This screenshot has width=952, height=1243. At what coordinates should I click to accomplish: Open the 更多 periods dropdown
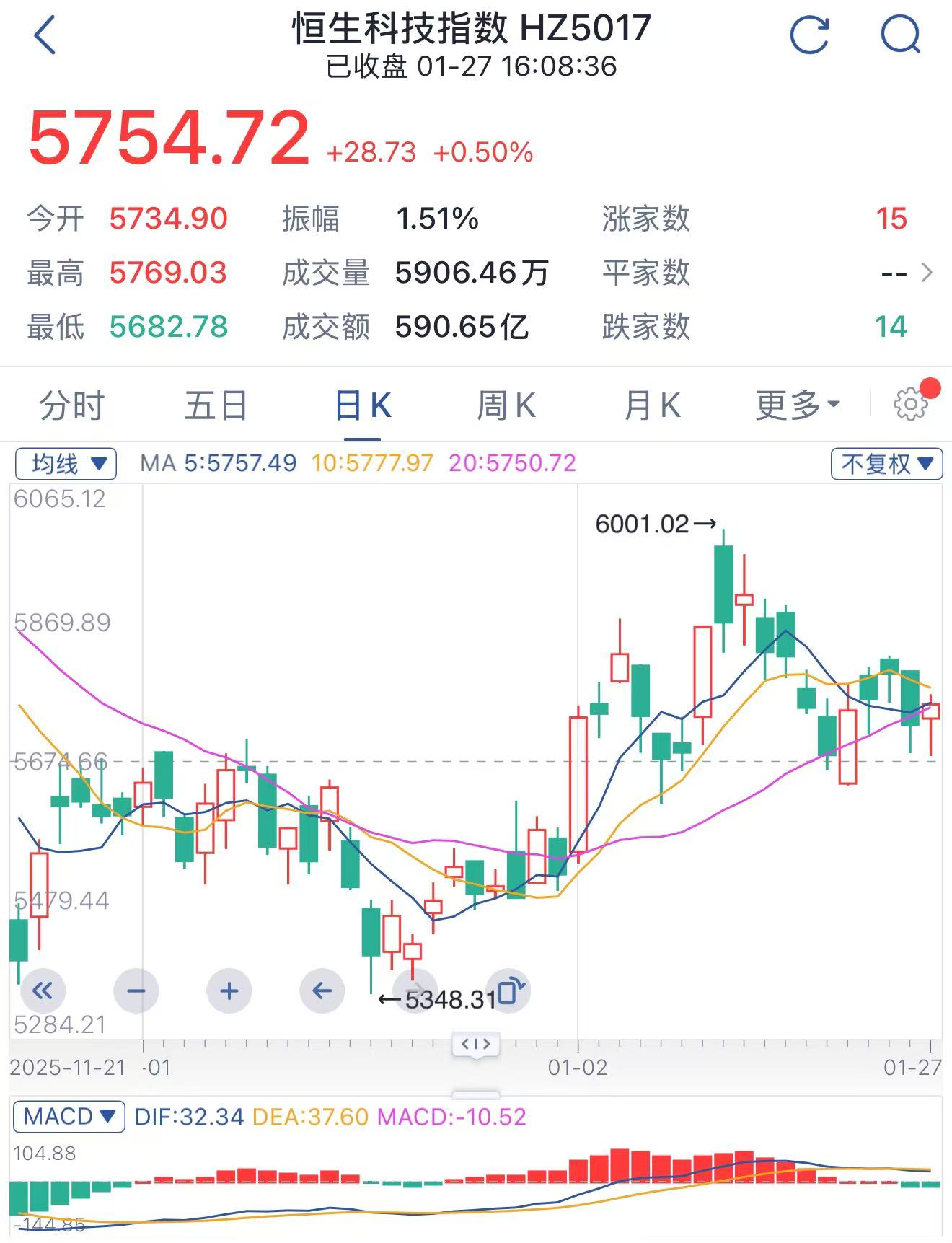(x=798, y=405)
